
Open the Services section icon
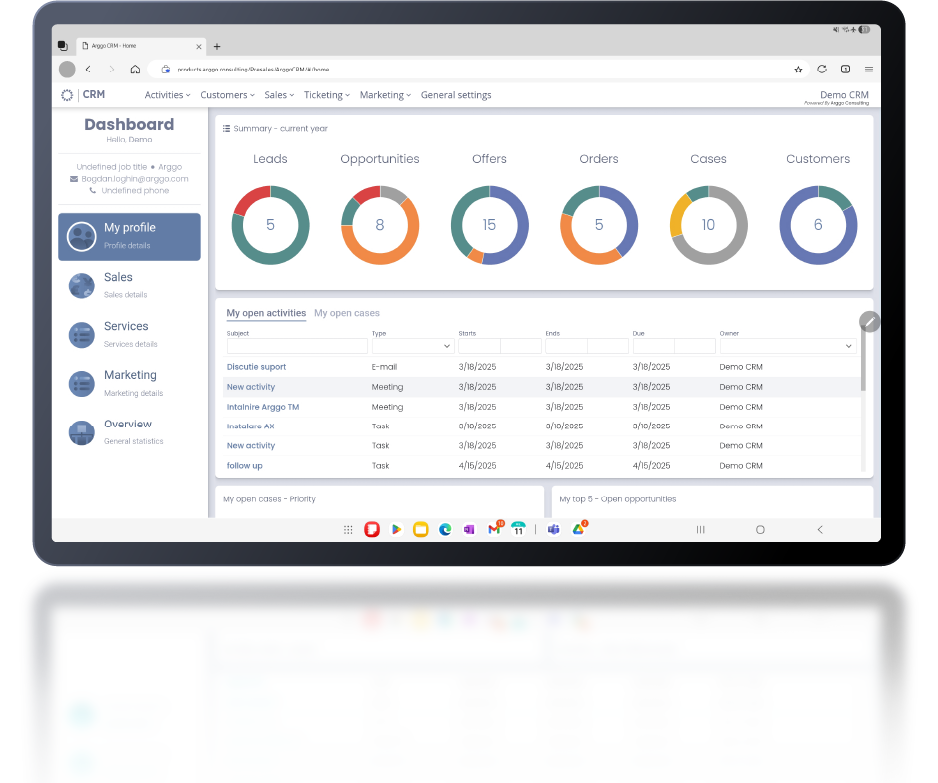coord(81,335)
